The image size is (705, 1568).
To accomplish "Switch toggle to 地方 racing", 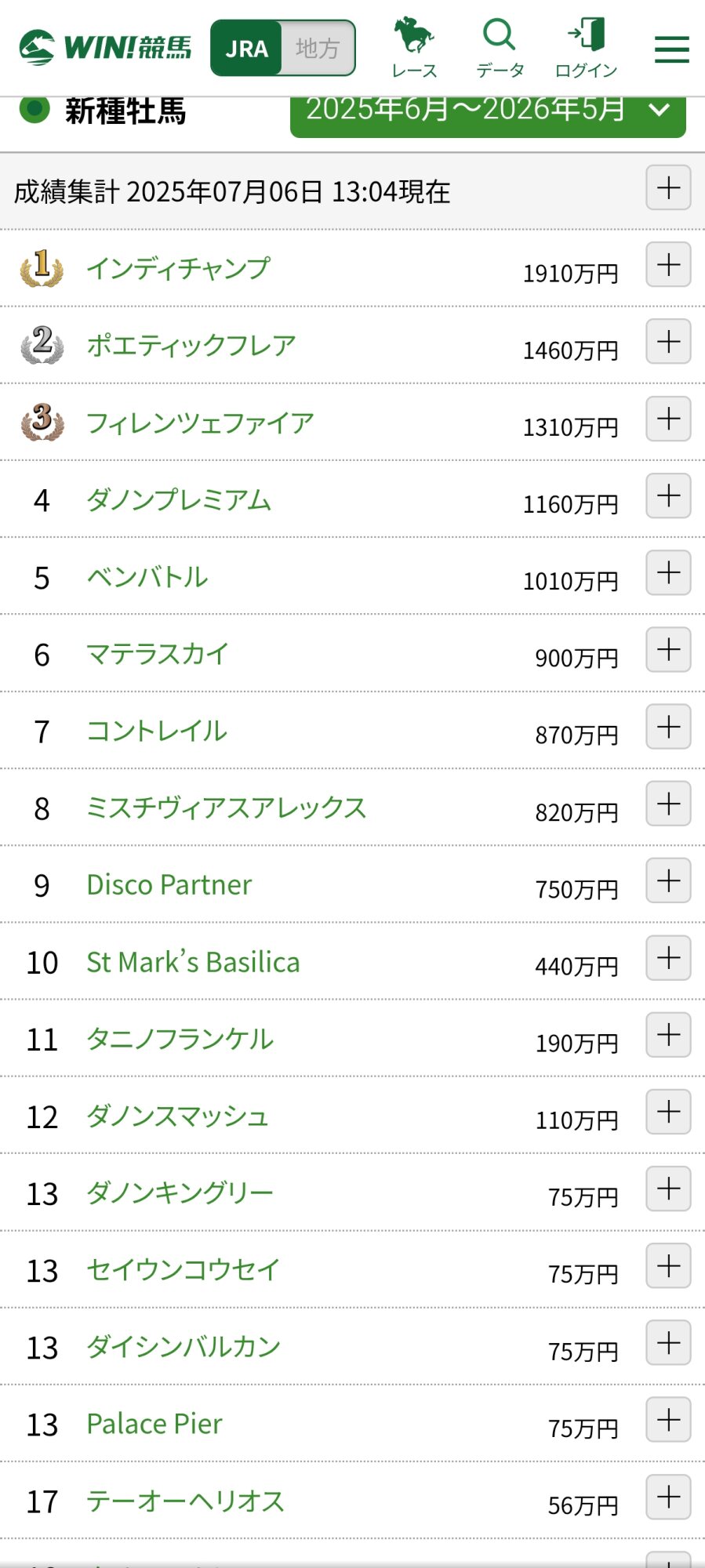I will (x=318, y=49).
